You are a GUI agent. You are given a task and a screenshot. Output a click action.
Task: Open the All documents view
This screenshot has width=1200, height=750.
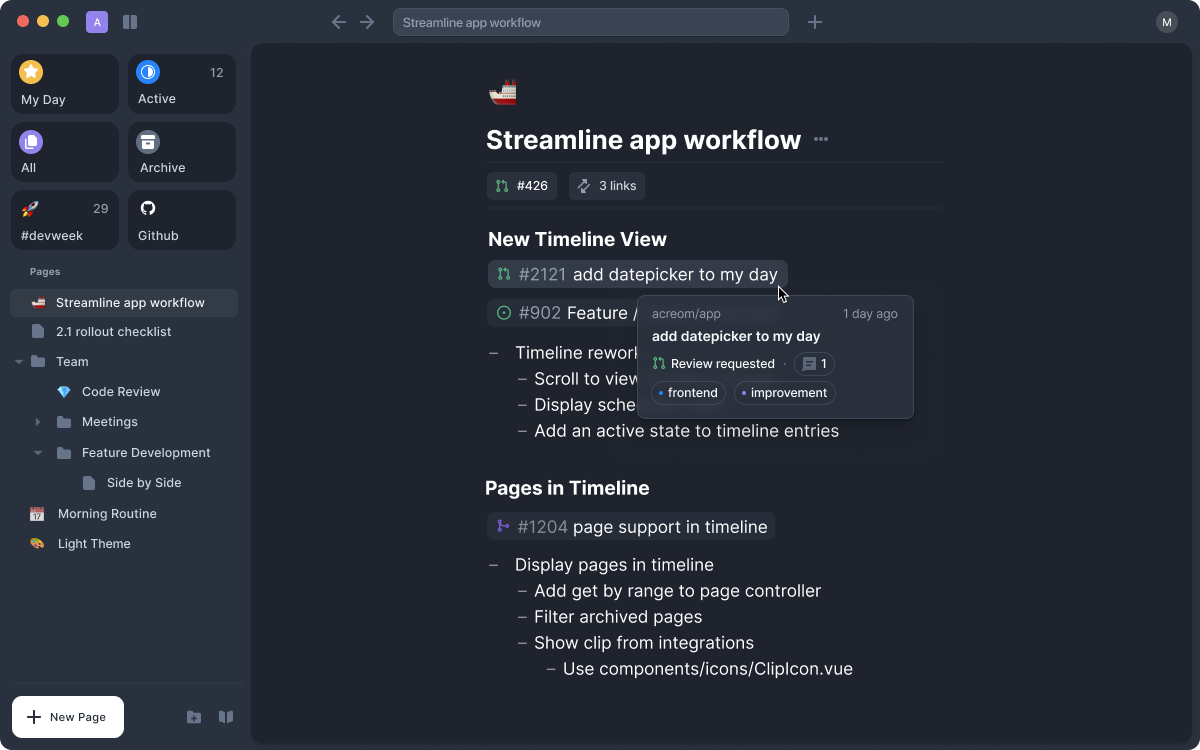pos(64,152)
